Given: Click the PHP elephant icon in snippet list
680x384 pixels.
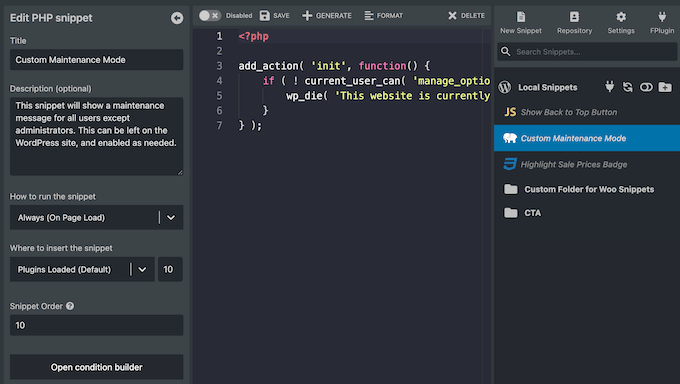Looking at the screenshot, I should [510, 138].
